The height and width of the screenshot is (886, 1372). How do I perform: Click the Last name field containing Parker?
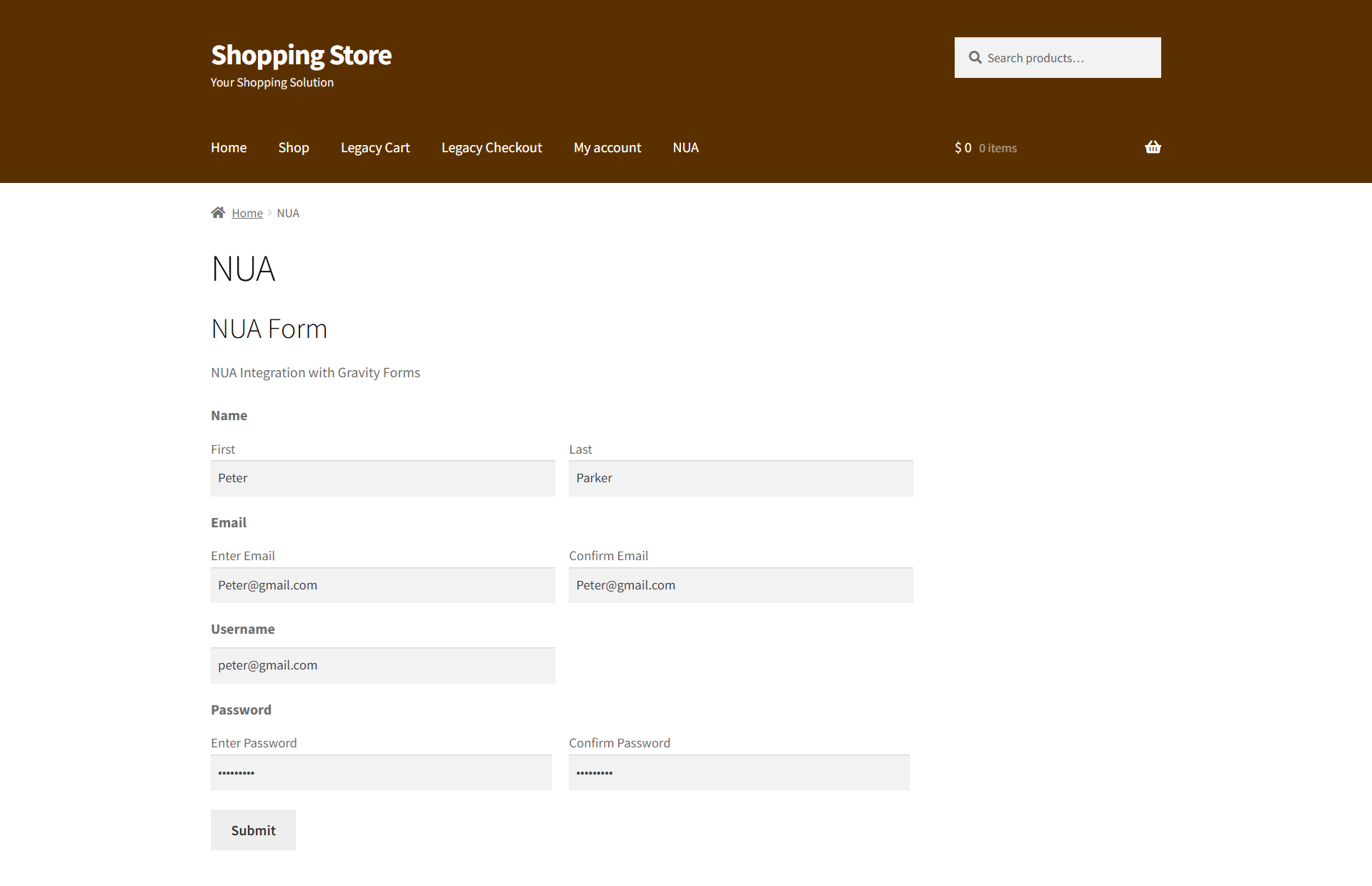pos(740,478)
